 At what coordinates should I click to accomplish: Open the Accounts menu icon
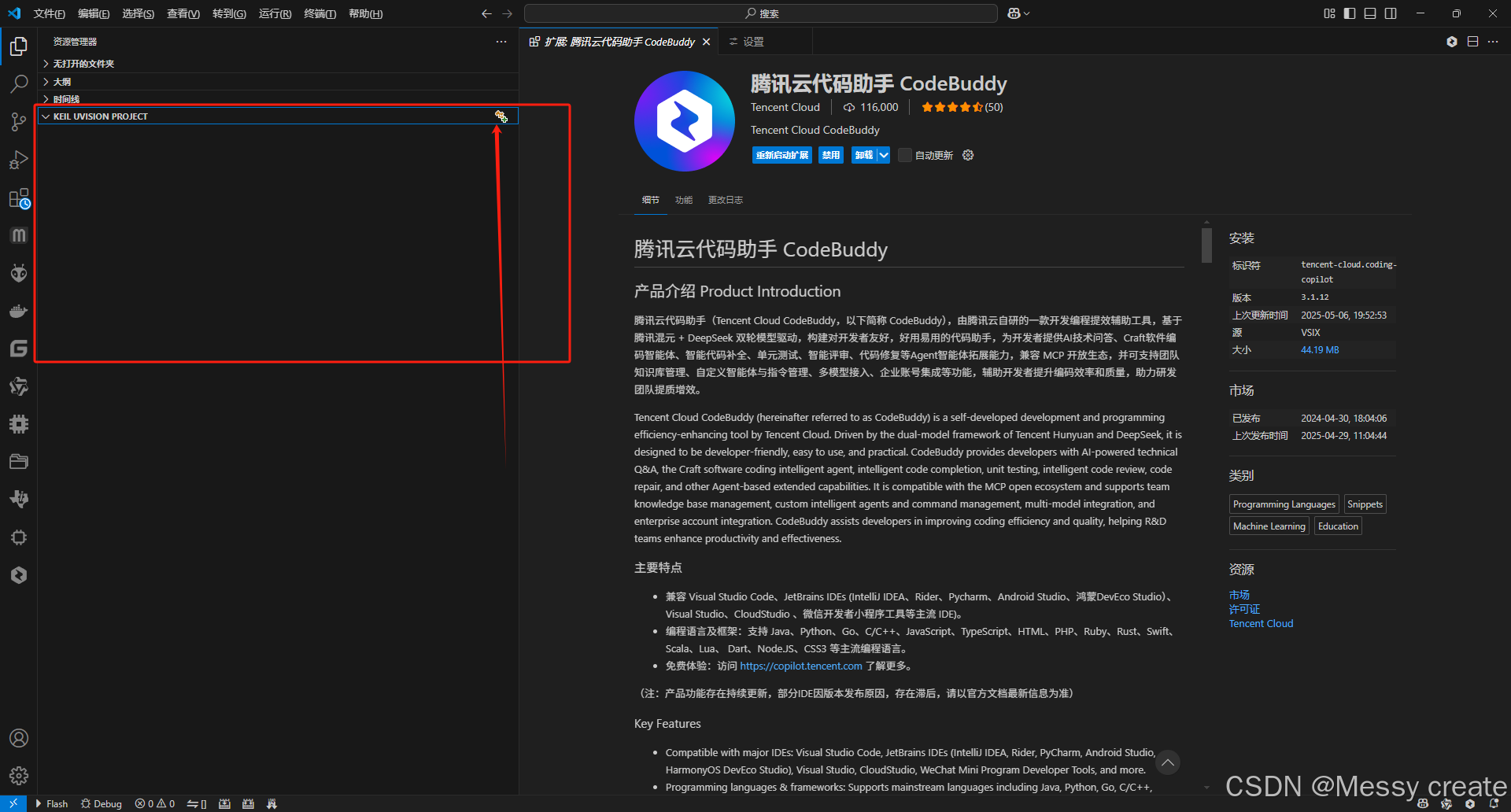point(19,738)
